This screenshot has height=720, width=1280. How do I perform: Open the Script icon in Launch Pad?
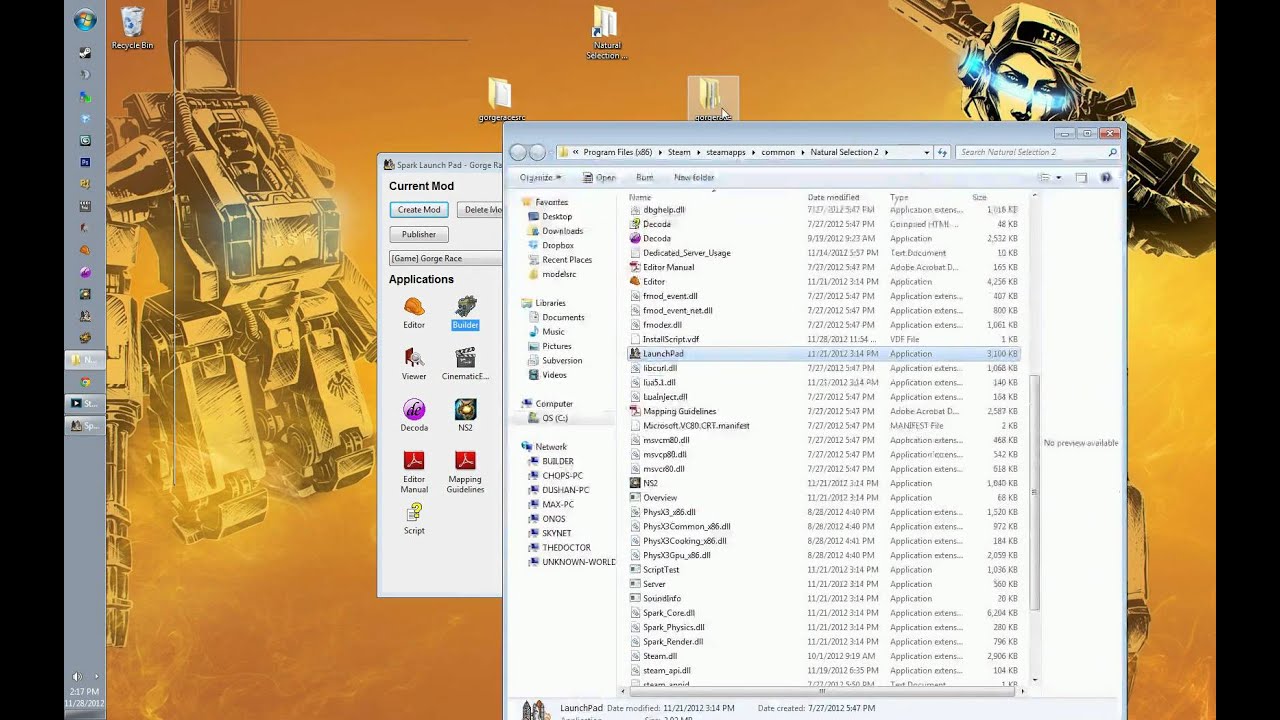pos(414,518)
